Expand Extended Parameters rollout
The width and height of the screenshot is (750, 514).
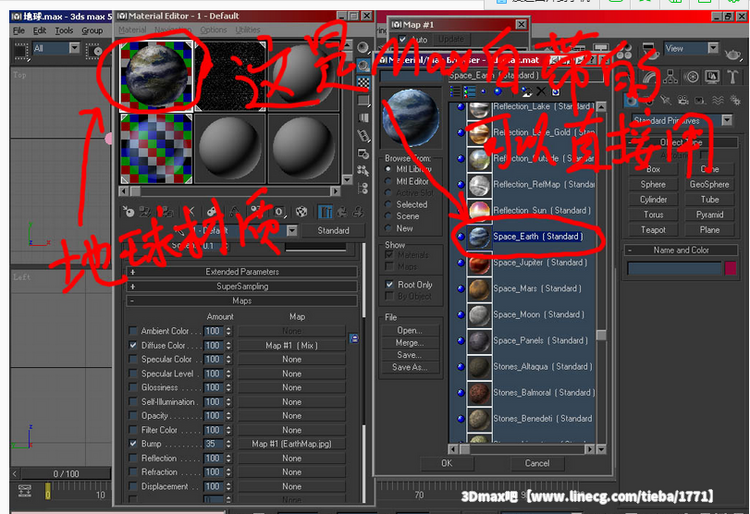click(242, 272)
